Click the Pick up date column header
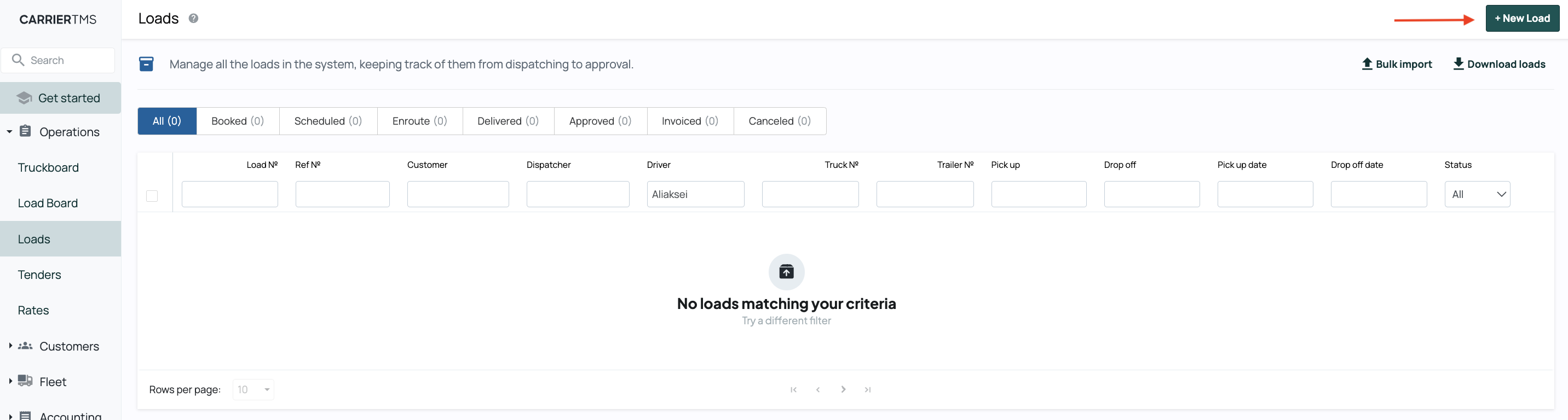1568x420 pixels. coord(1242,165)
